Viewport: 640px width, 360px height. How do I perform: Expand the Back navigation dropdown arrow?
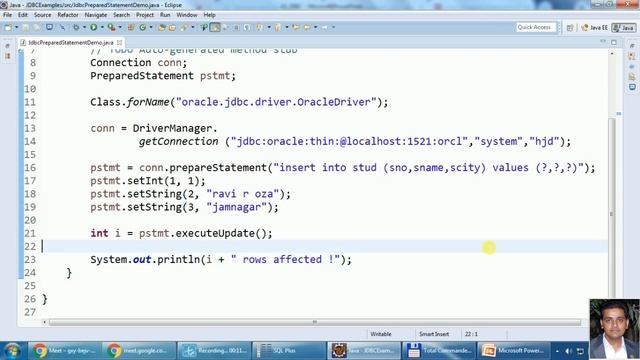316,27
